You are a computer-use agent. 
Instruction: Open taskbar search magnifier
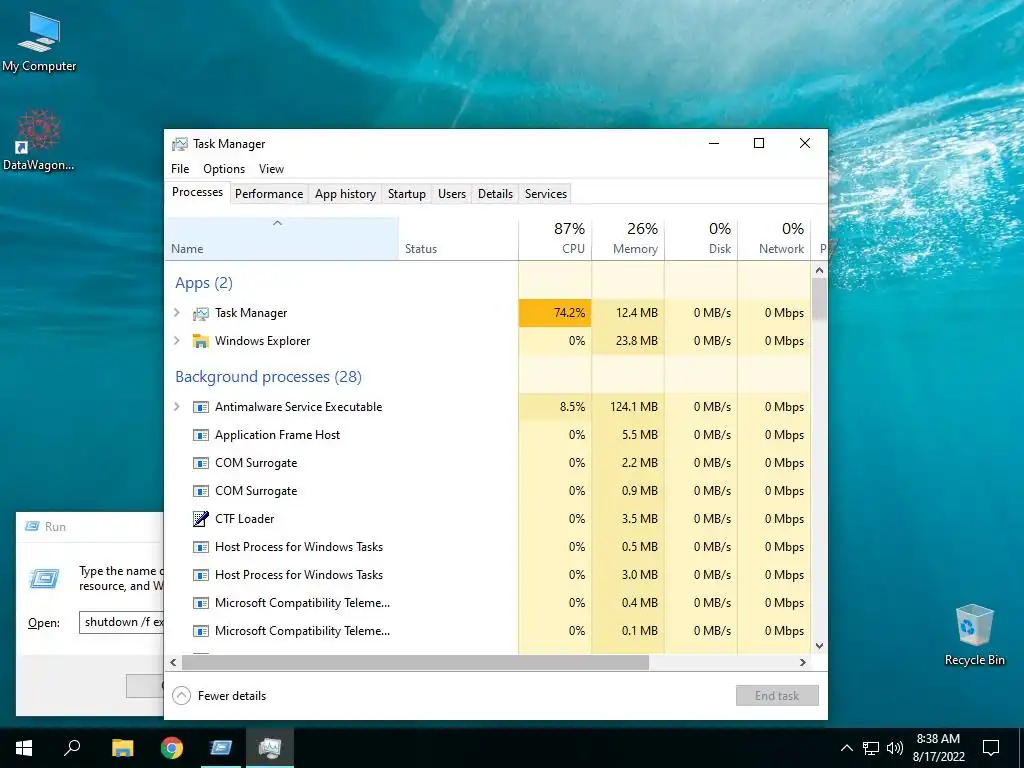coord(72,747)
